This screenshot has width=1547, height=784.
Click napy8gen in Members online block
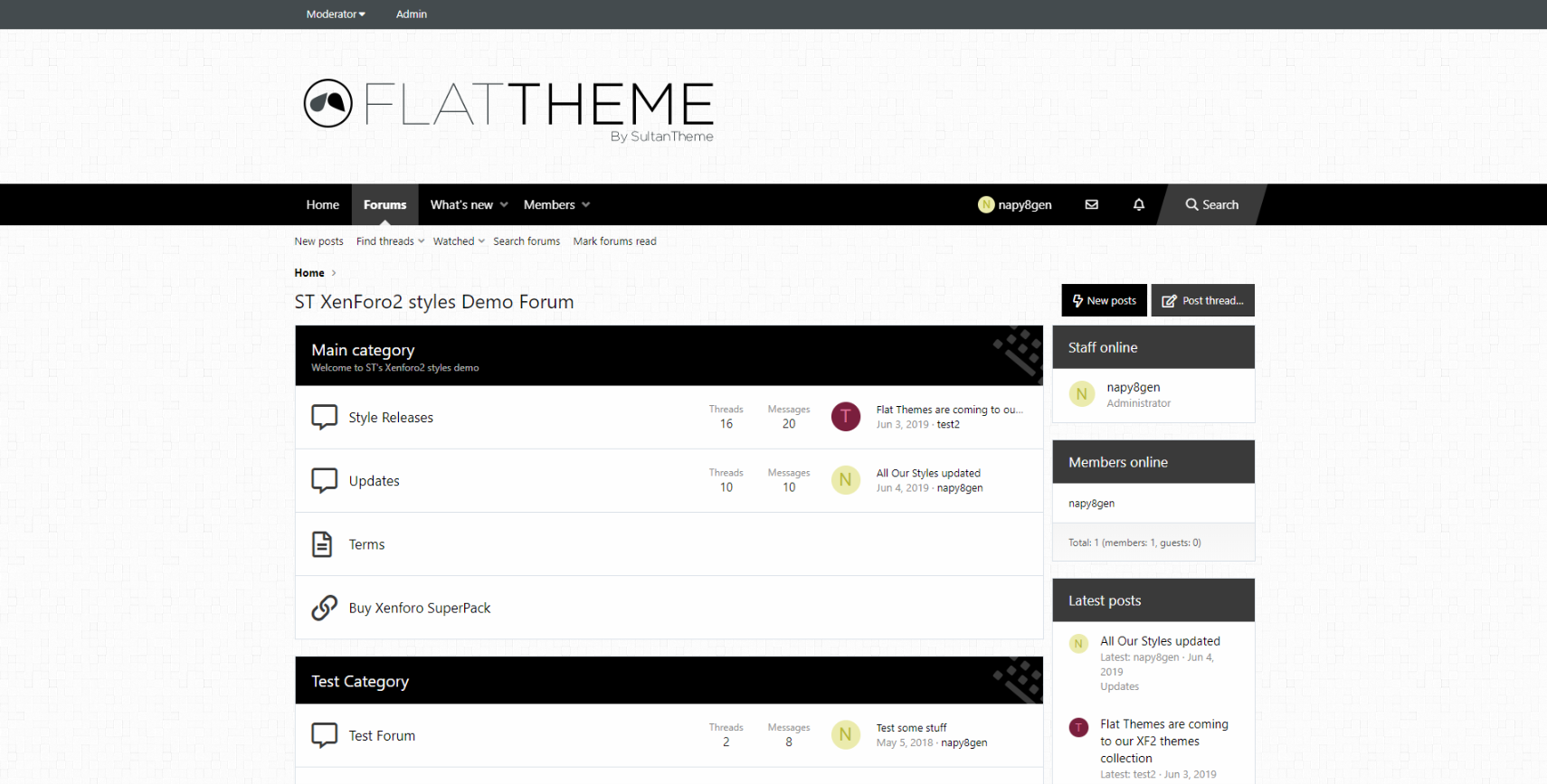(1091, 504)
